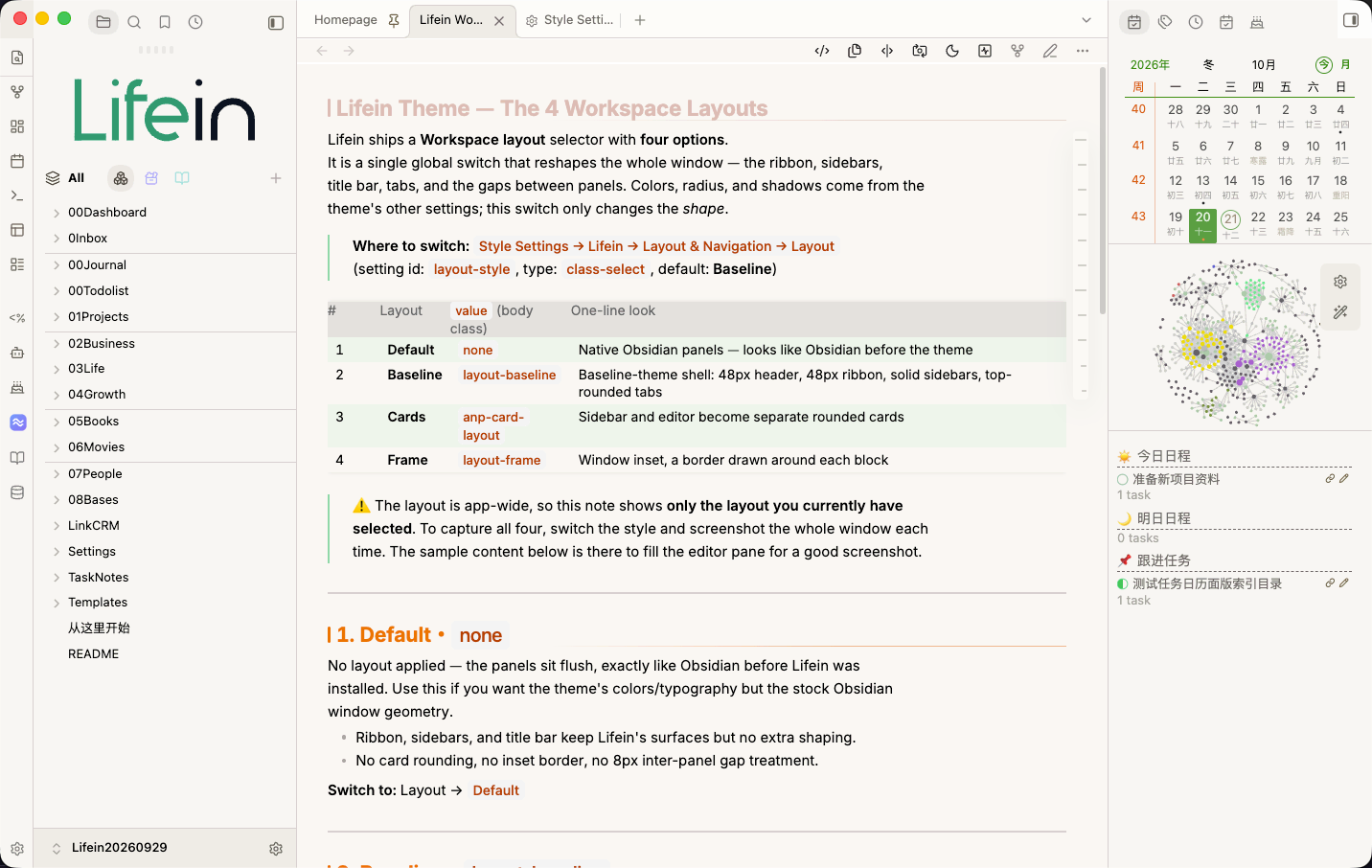
Task: Open the database icon in the ribbon
Action: (x=17, y=492)
